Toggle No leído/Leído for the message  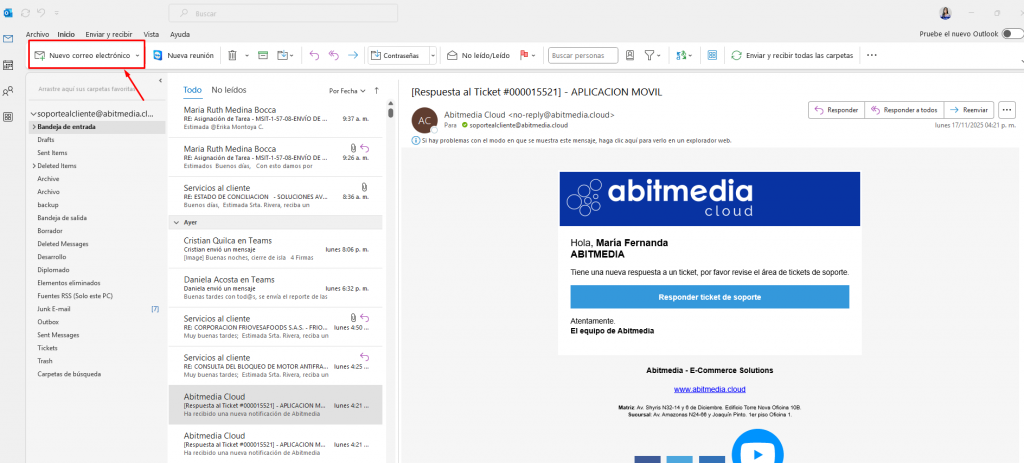click(478, 55)
